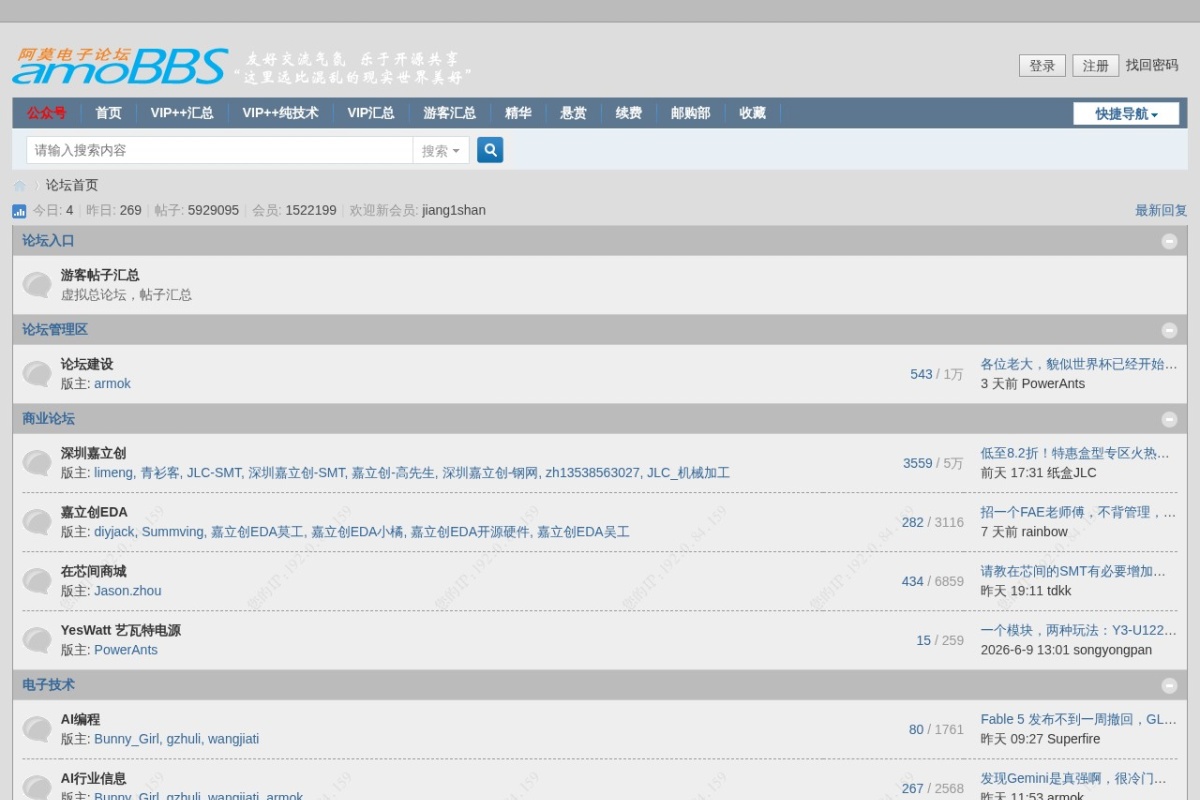
Task: Click the home icon in breadcrumb
Action: click(19, 186)
